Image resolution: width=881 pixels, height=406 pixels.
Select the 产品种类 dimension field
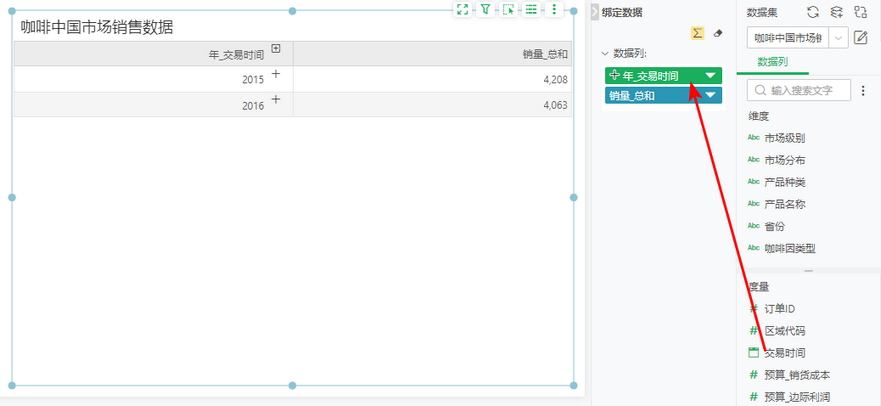tap(785, 183)
